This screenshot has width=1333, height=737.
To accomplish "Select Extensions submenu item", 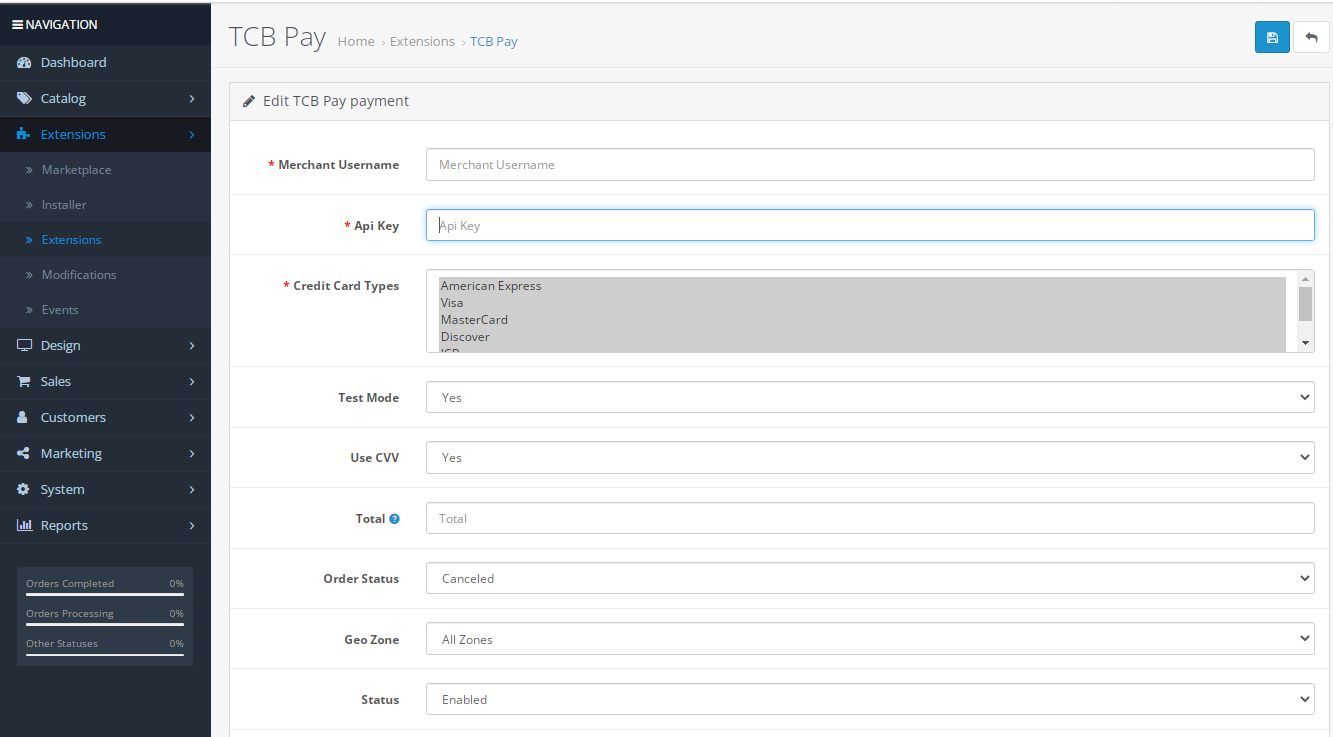I will [x=105, y=240].
